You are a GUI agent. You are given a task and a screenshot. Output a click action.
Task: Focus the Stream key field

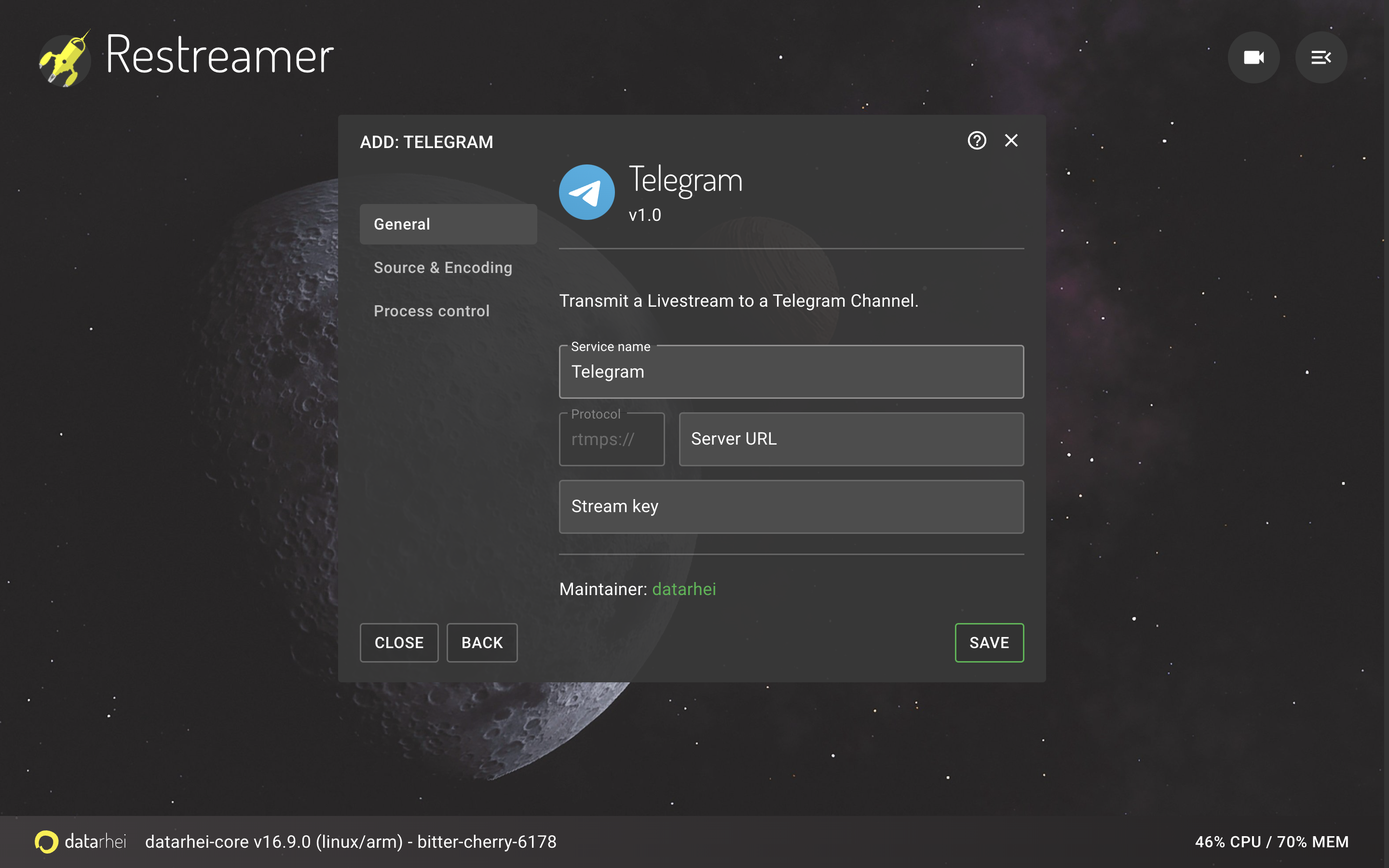point(791,506)
